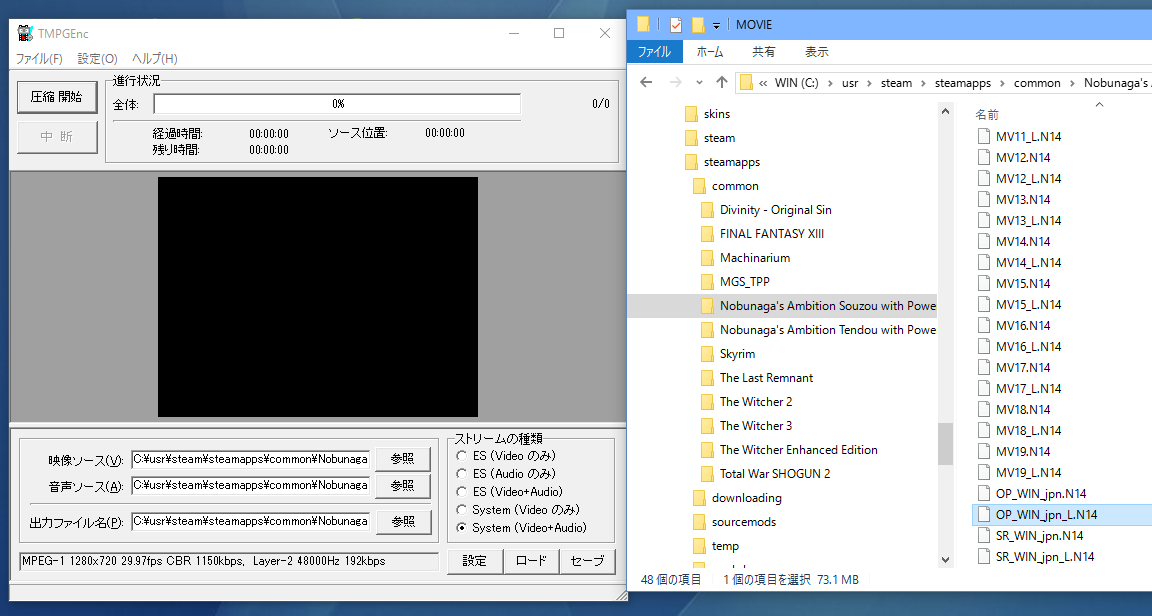The height and width of the screenshot is (616, 1152).
Task: Open the quick access toolbar dropdown arrow
Action: [717, 26]
